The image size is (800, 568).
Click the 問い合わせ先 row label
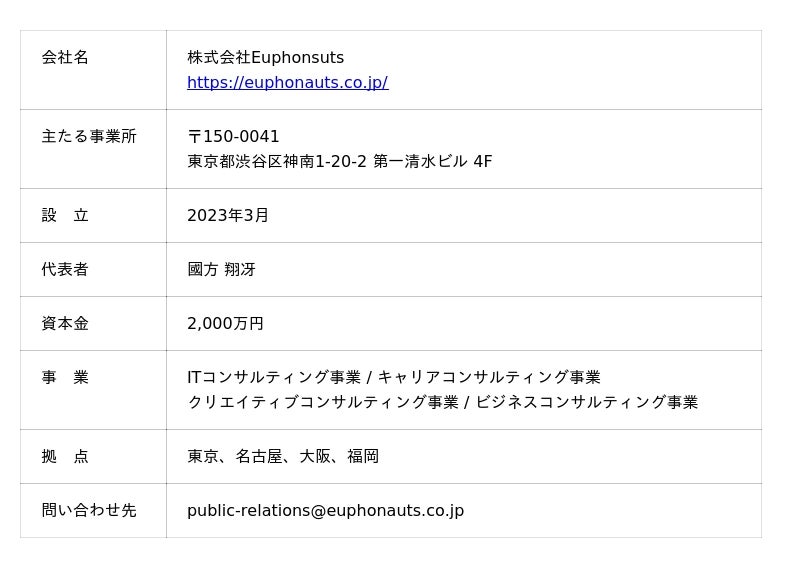[89, 511]
